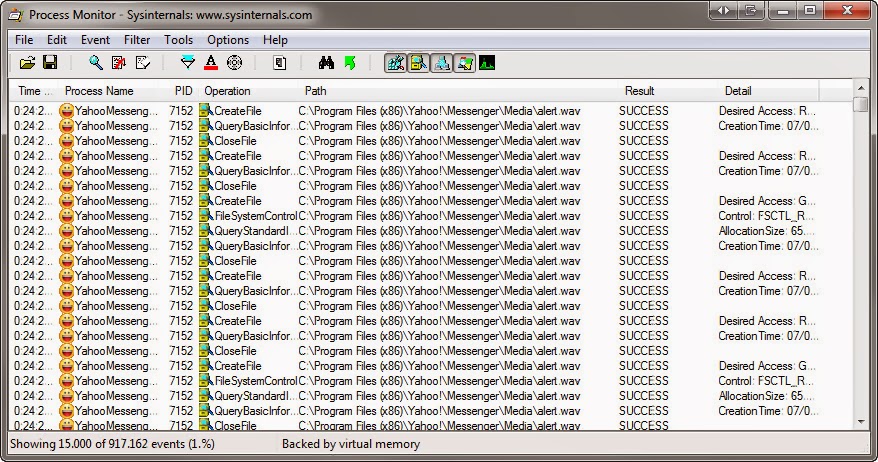Open Highlight settings with the red A icon

tap(211, 63)
